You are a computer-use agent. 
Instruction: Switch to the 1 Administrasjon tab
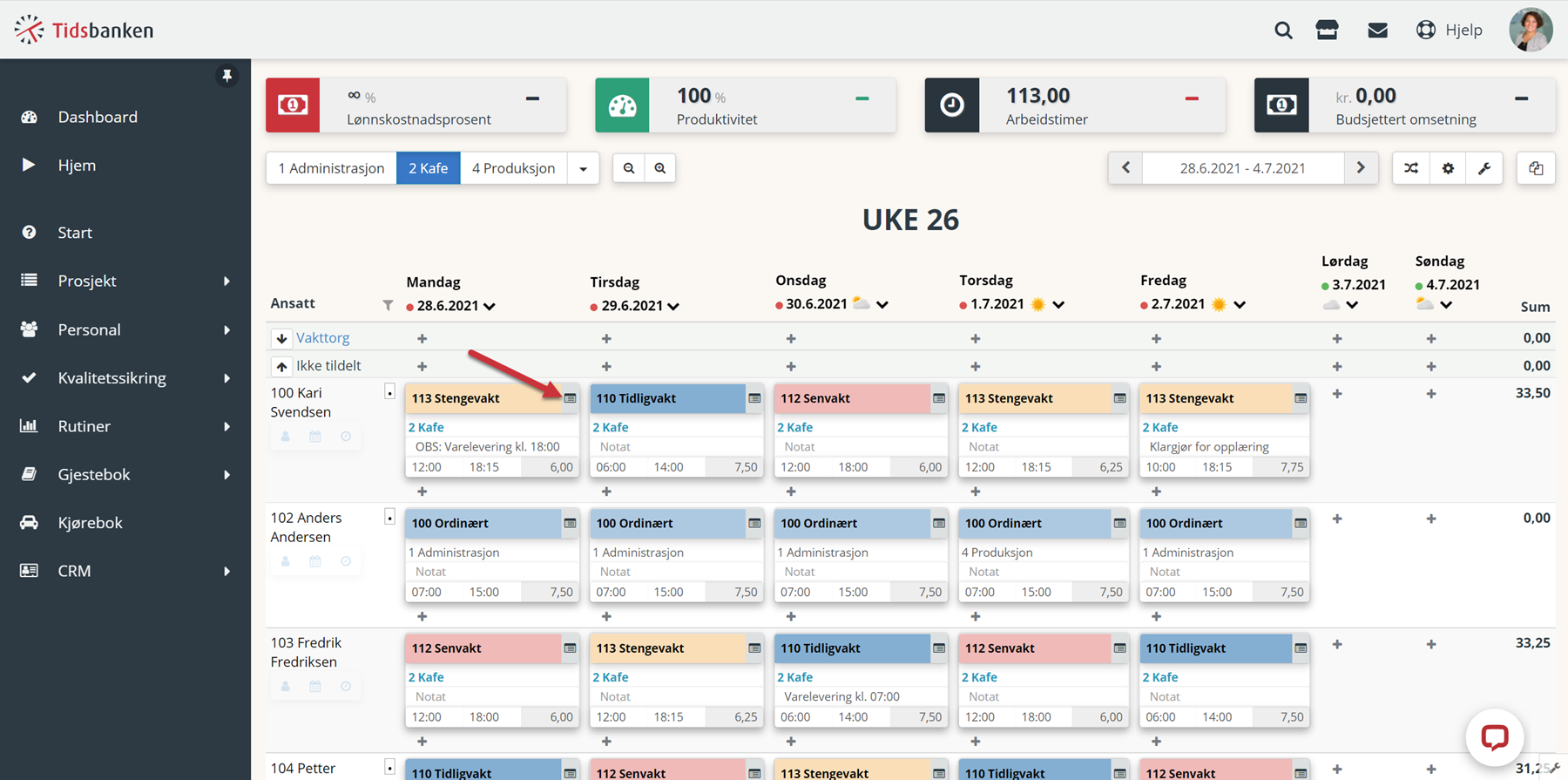331,168
